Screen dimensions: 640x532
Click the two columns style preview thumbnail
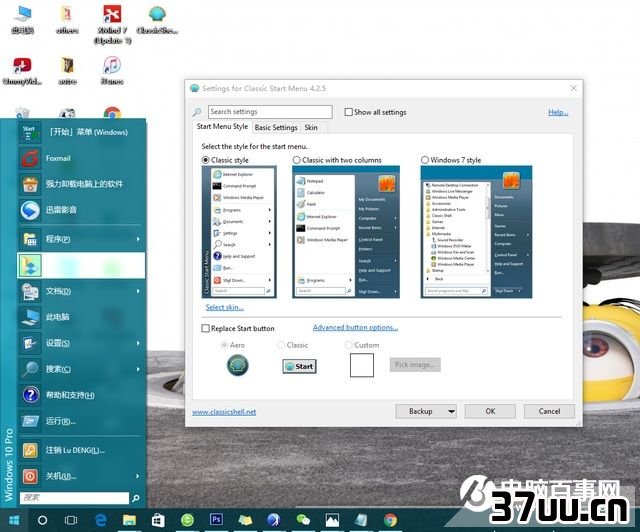(x=346, y=232)
